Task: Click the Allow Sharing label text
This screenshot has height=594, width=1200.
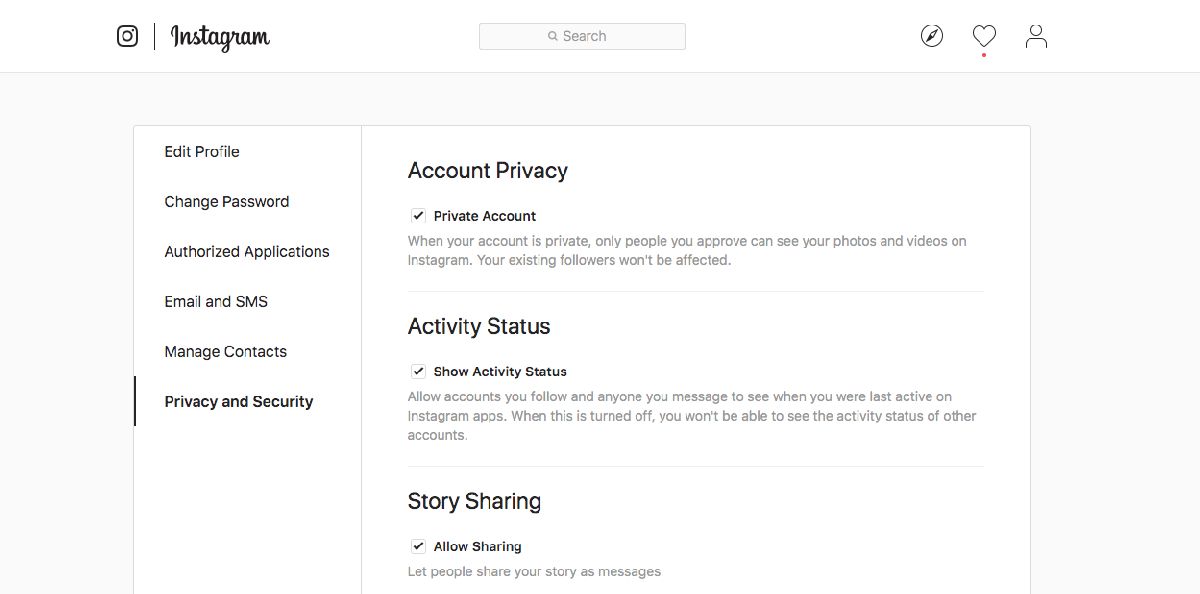Action: coord(477,546)
